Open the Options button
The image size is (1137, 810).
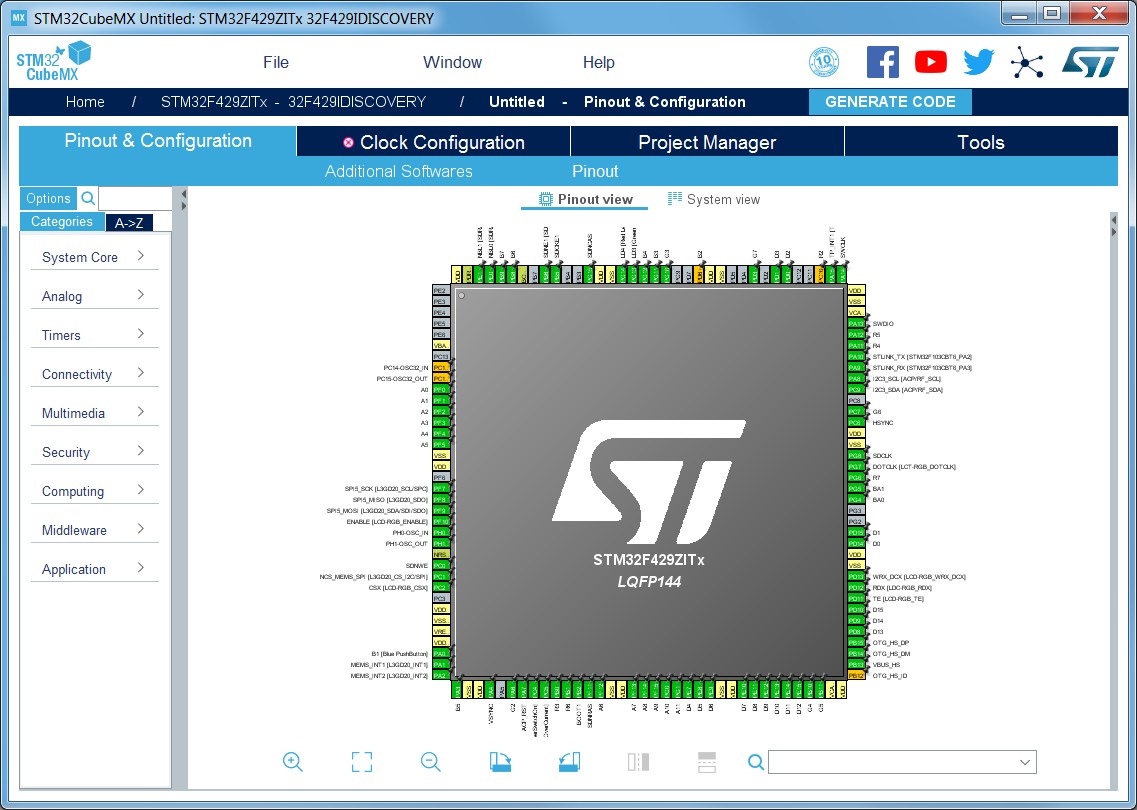tap(49, 198)
